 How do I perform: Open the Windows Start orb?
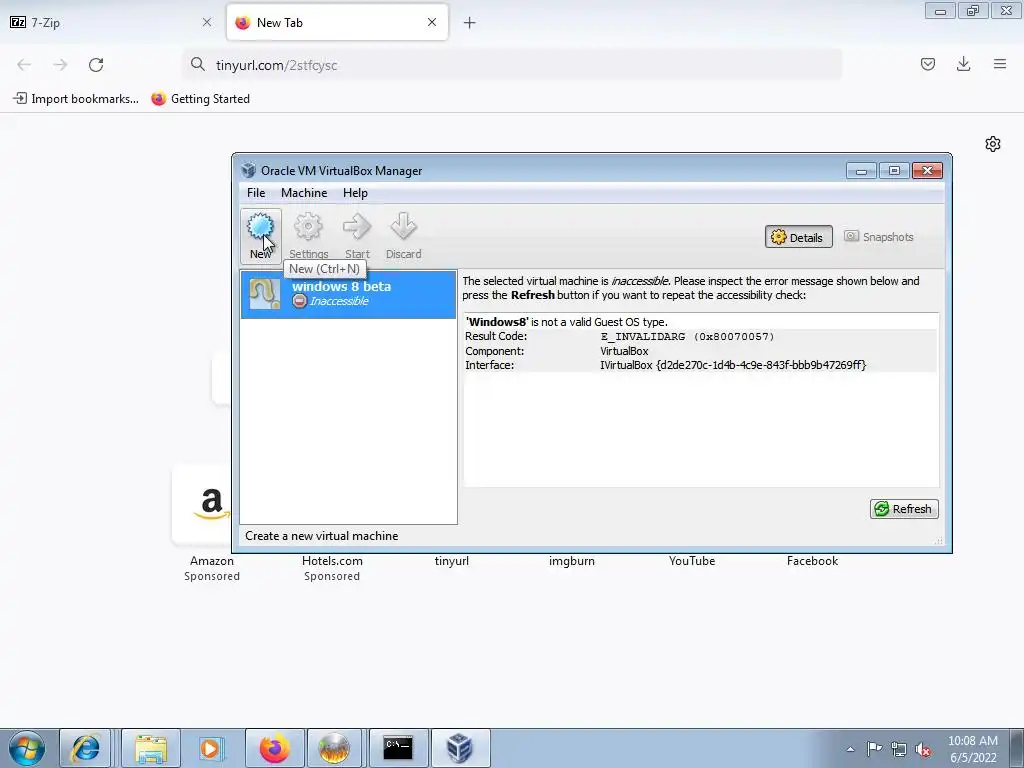tap(27, 748)
